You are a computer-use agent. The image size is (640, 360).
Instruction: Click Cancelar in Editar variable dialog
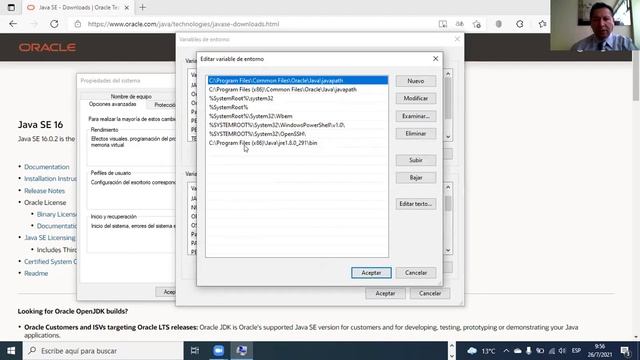(x=416, y=273)
